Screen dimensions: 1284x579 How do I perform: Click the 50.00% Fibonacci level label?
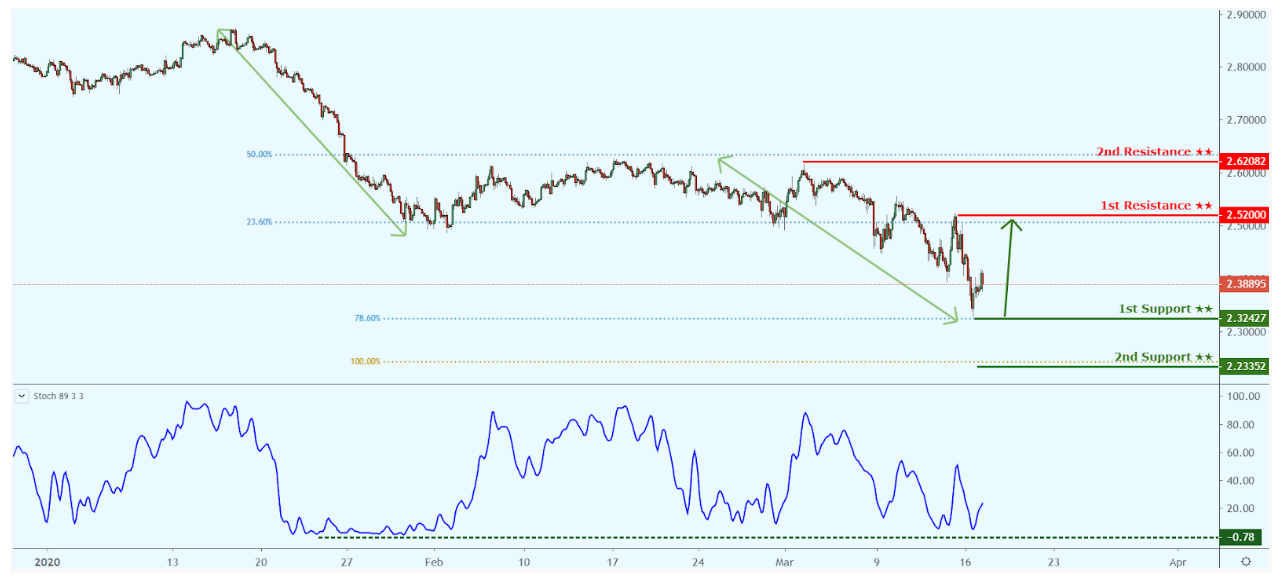259,155
